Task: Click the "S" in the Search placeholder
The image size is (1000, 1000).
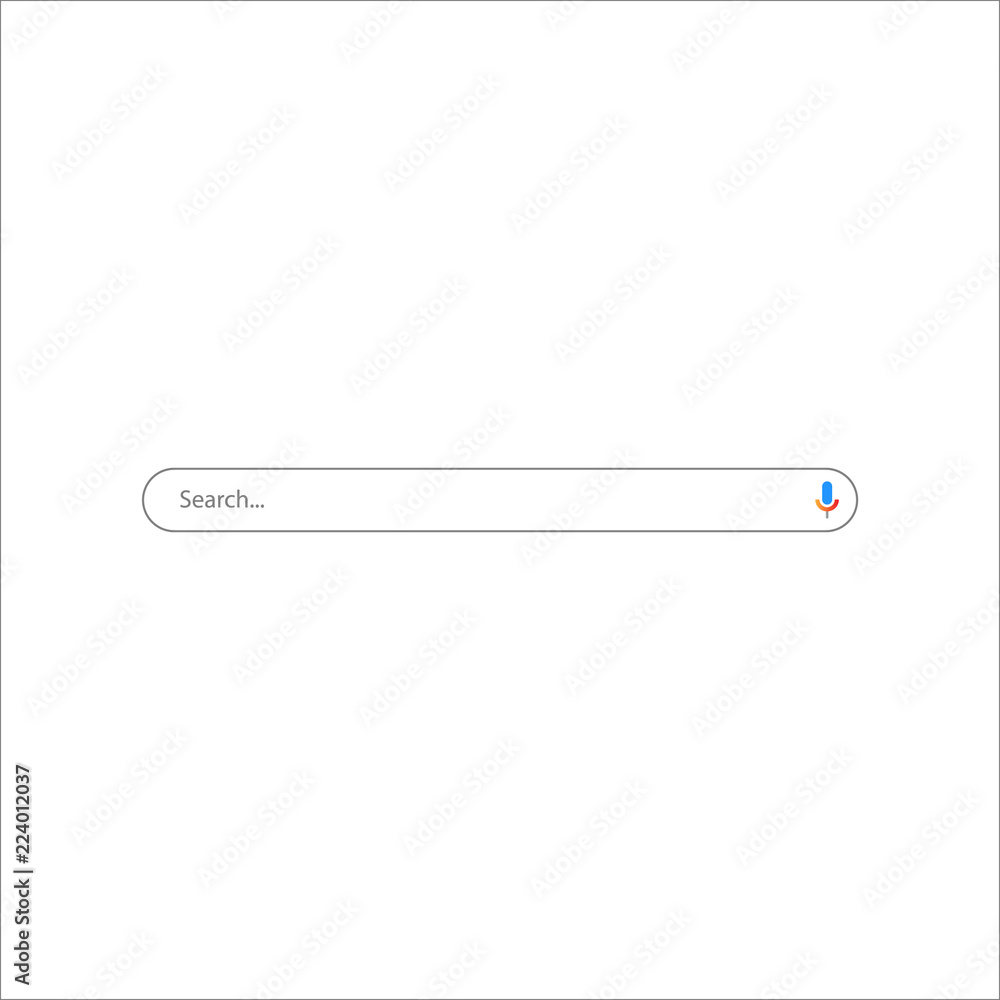Action: click(185, 499)
